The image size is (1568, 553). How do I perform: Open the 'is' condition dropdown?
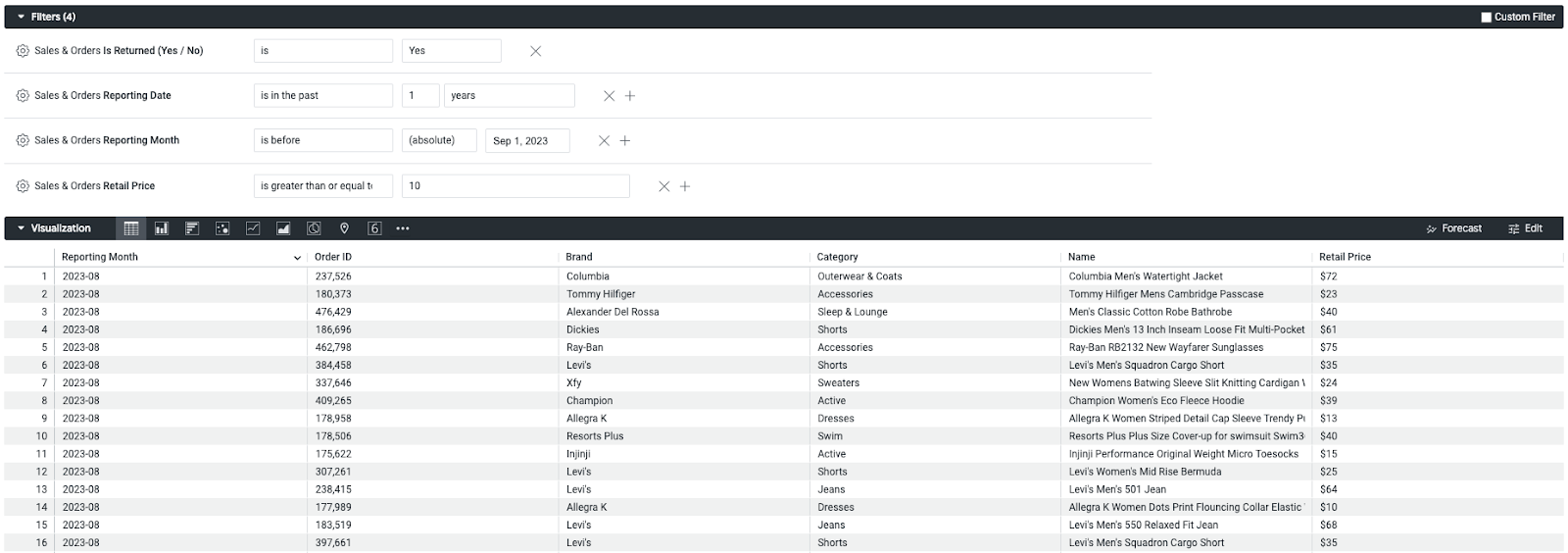(323, 51)
